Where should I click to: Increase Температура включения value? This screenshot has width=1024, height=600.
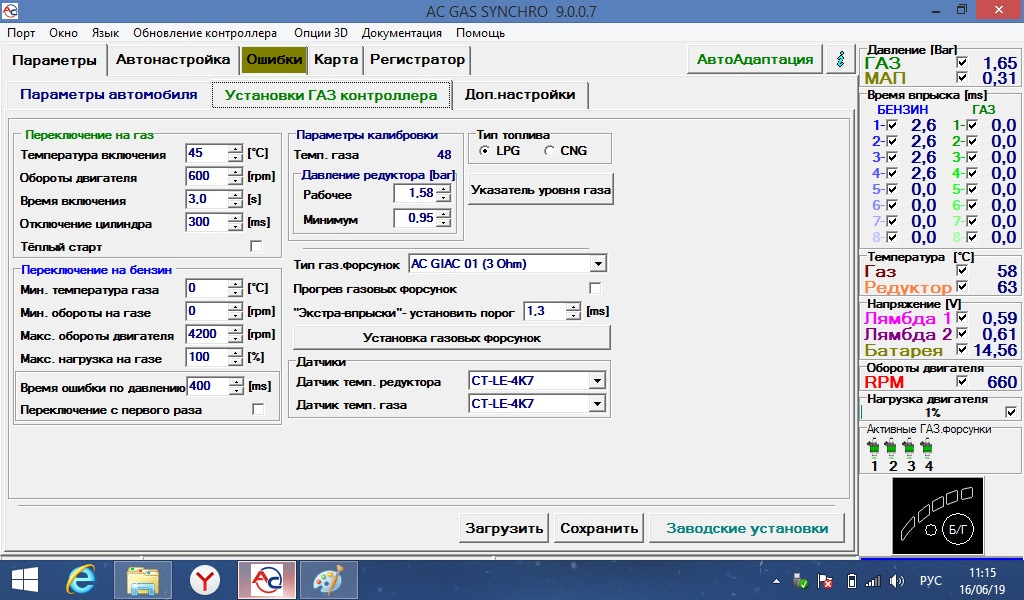click(x=235, y=150)
